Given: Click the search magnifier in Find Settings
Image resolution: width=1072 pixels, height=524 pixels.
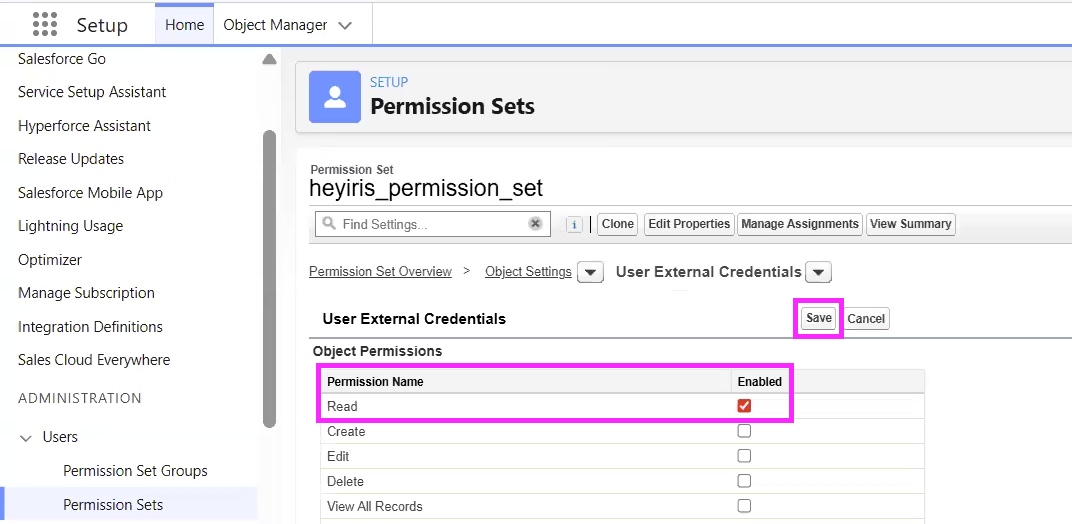Looking at the screenshot, I should [x=329, y=224].
